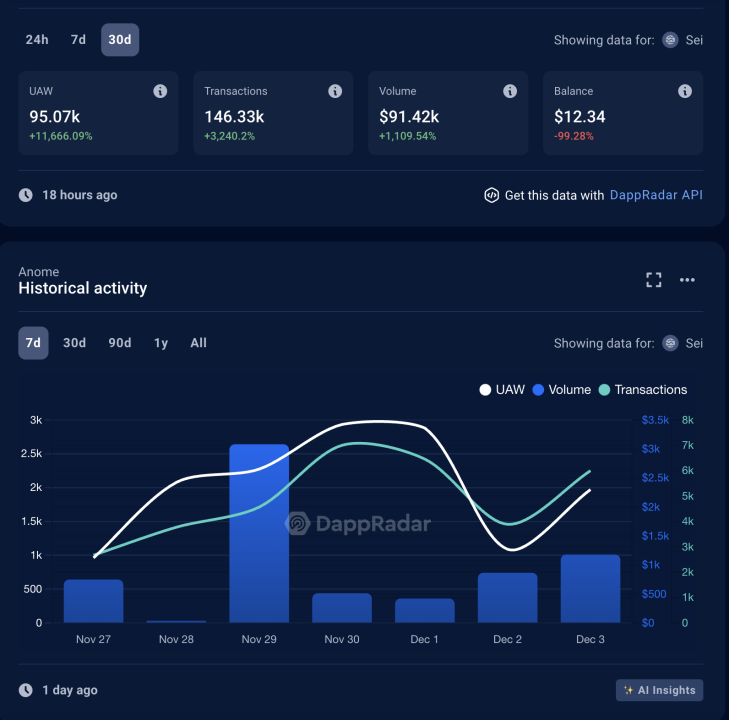The width and height of the screenshot is (729, 720).
Task: Open the three-dot more options menu
Action: click(687, 280)
